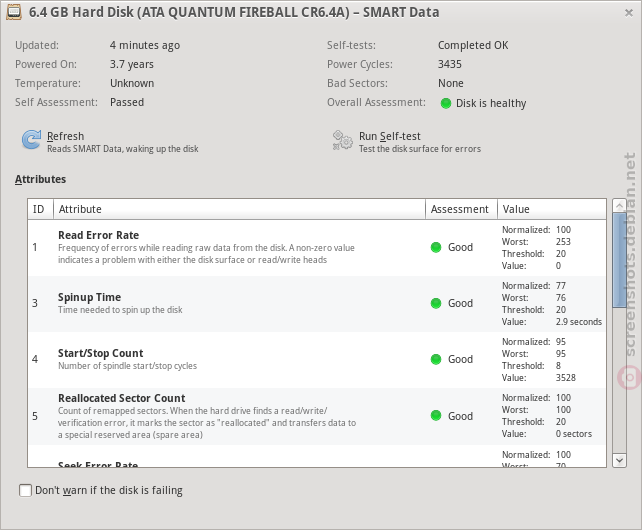Image resolution: width=642 pixels, height=530 pixels.
Task: Click Good text in Spinup Time row
Action: [460, 304]
